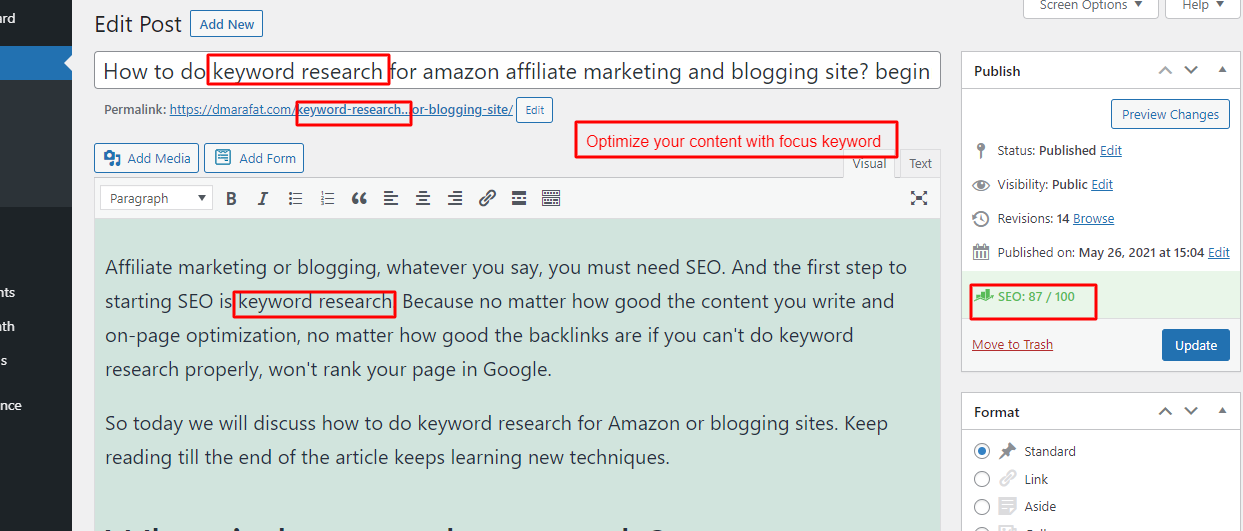Screen dimensions: 1243x531
Task: Select the Link post format
Action: pyautogui.click(x=982, y=479)
